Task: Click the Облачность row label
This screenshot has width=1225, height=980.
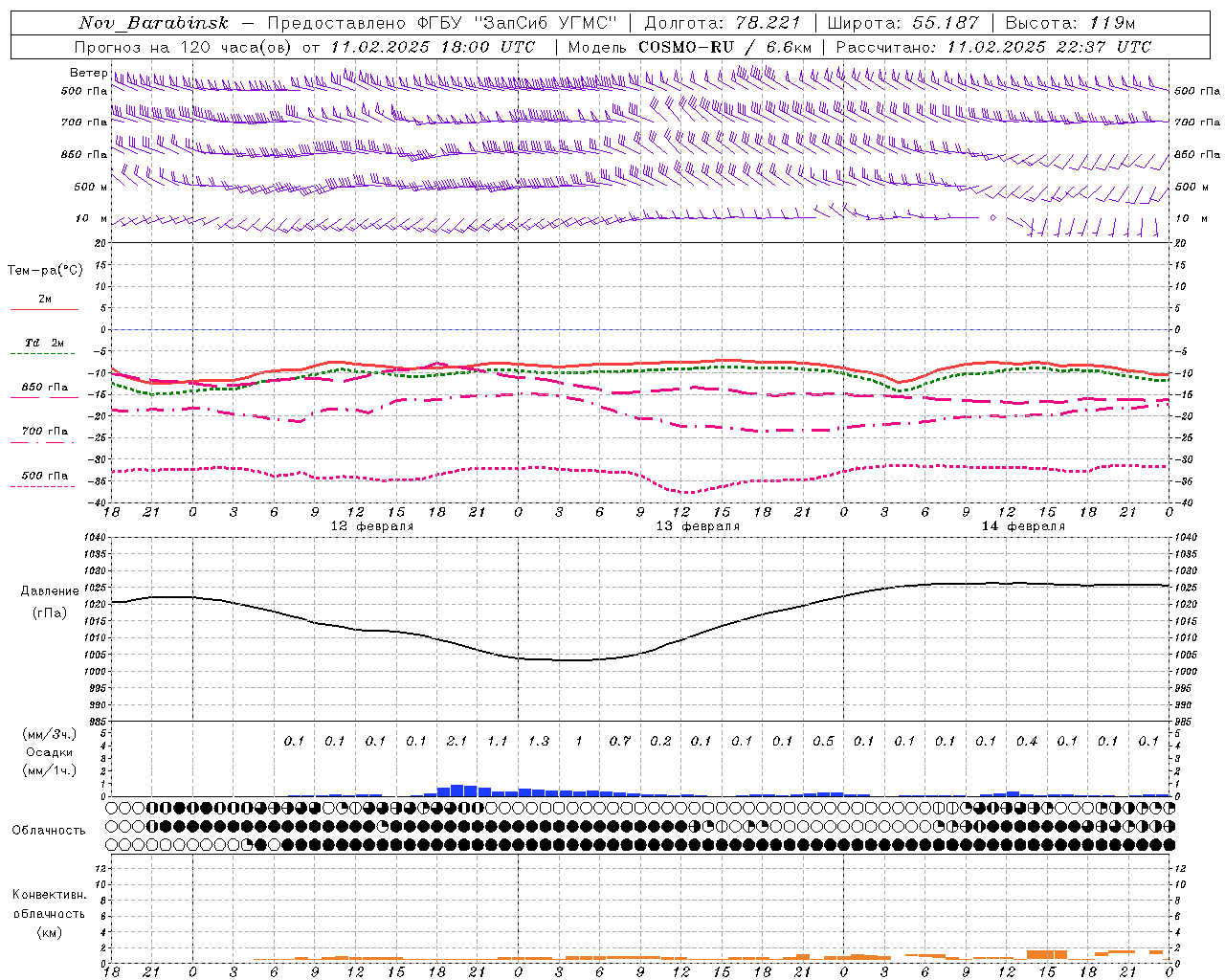Action: pos(49,831)
